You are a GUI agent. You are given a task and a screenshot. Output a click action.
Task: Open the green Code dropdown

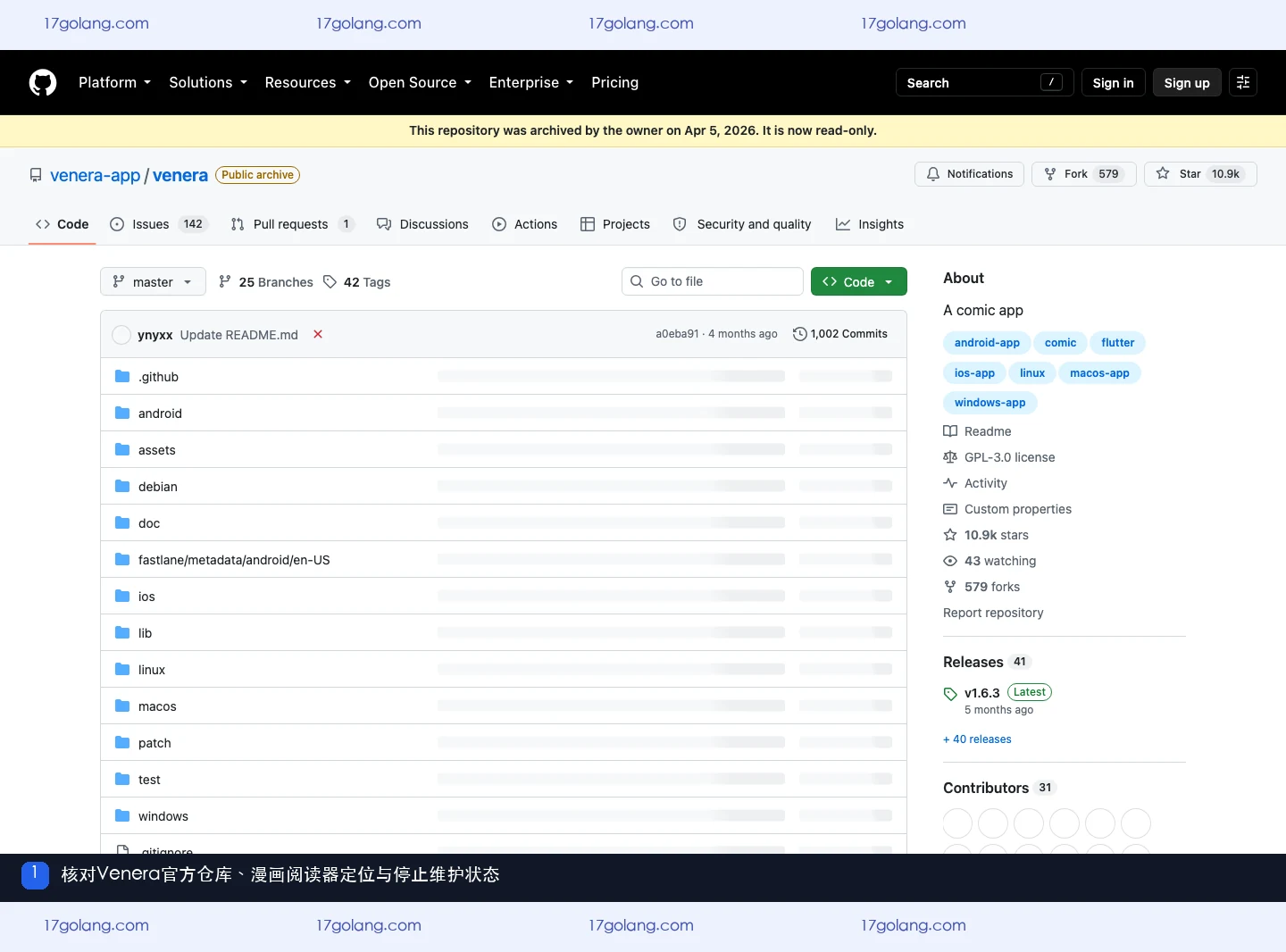point(859,282)
